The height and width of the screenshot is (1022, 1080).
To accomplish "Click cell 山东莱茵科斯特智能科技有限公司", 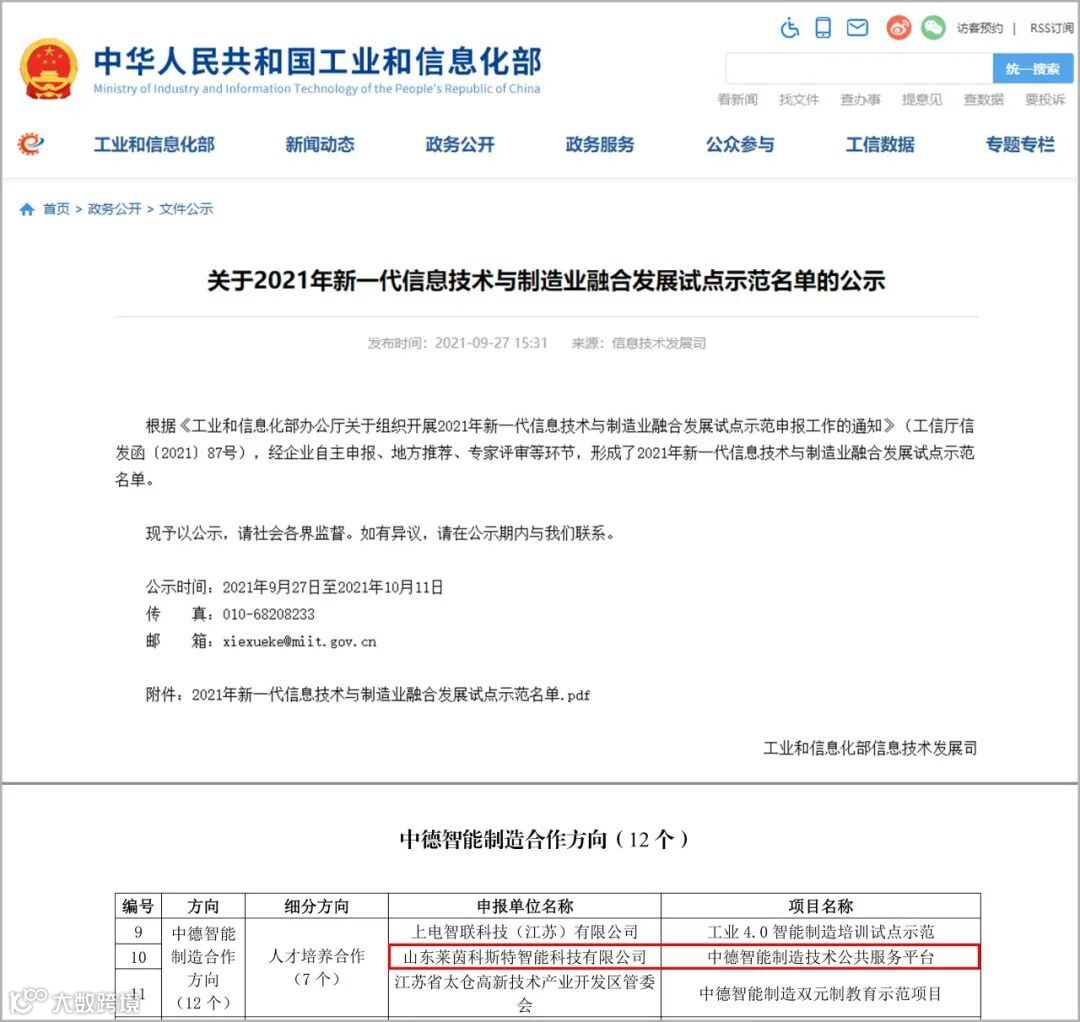I will click(525, 957).
